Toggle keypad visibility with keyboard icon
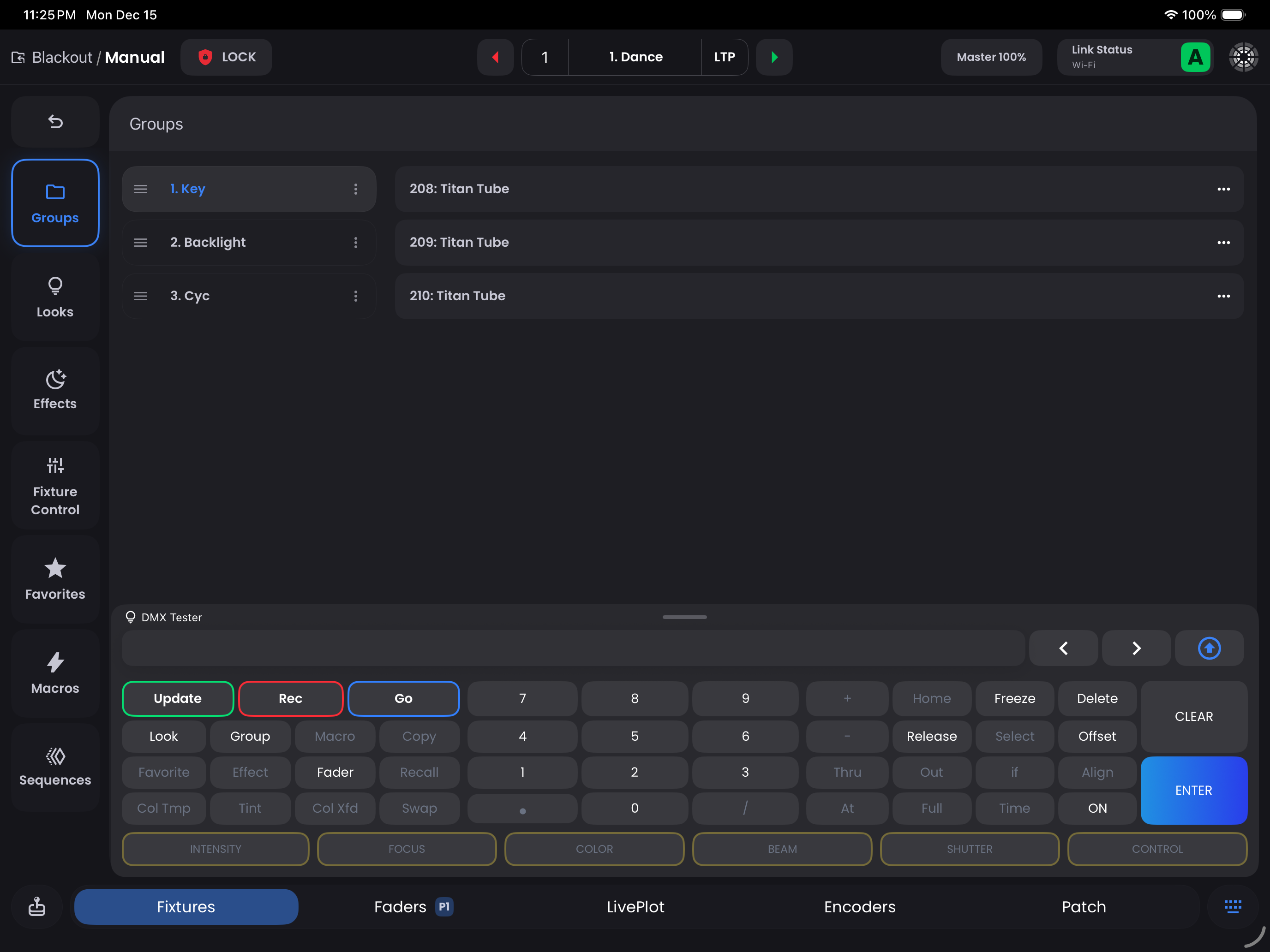The image size is (1270, 952). 1232,906
